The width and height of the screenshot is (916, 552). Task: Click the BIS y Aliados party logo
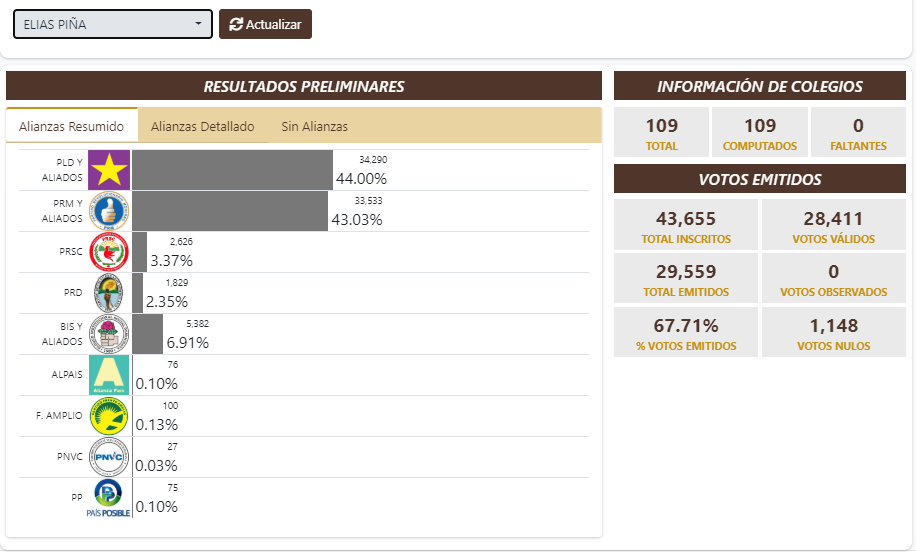(109, 334)
